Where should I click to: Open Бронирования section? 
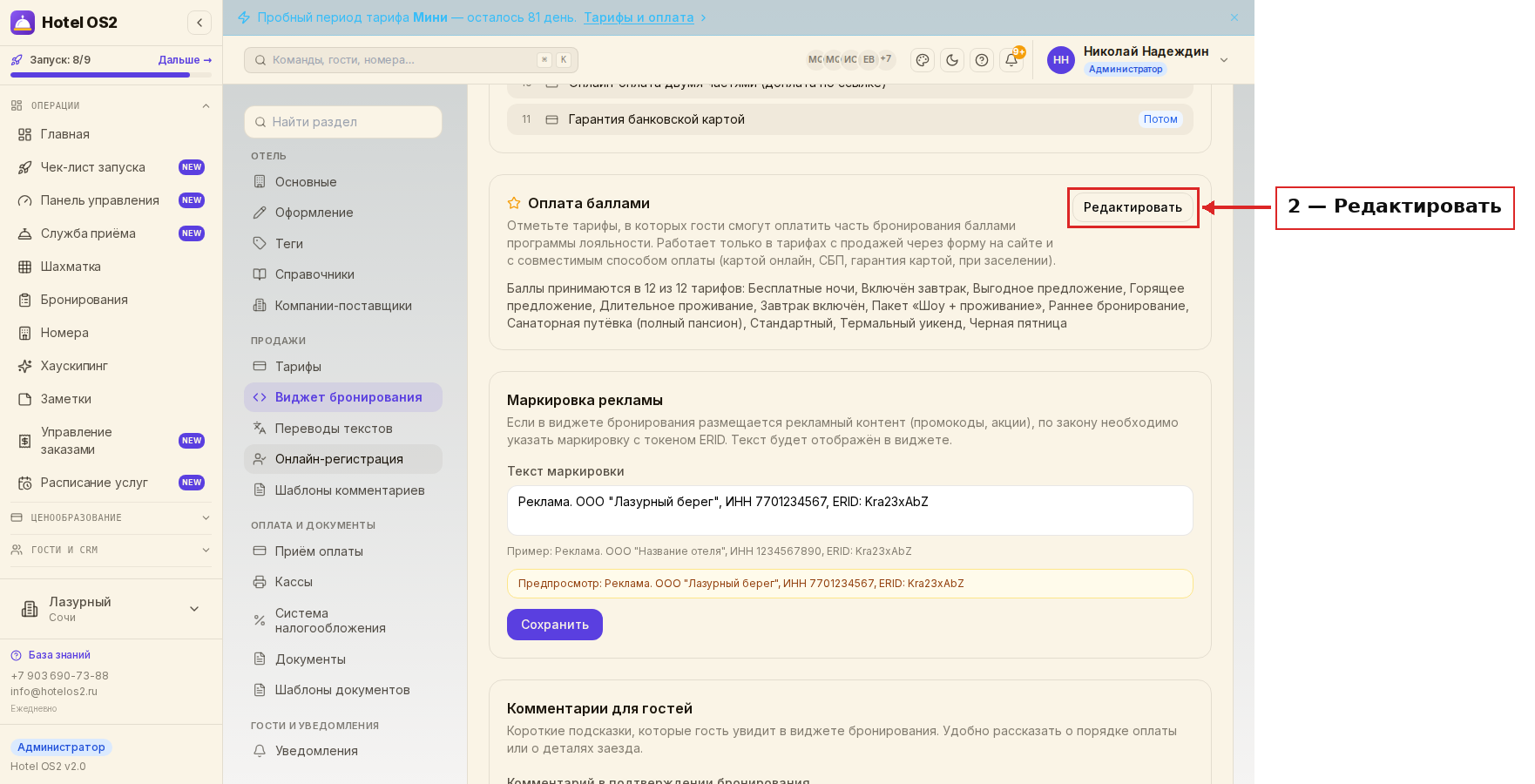(111, 300)
